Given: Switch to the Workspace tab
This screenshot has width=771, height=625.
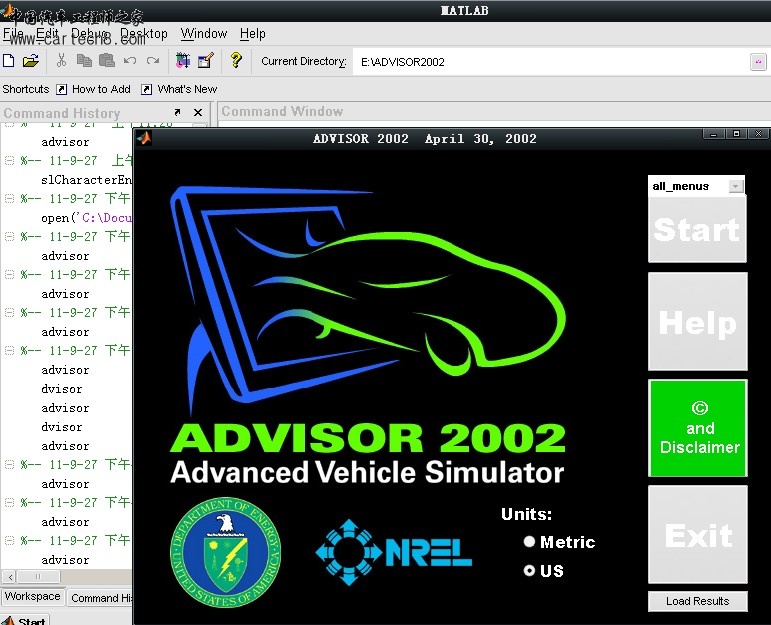Looking at the screenshot, I should [x=32, y=596].
